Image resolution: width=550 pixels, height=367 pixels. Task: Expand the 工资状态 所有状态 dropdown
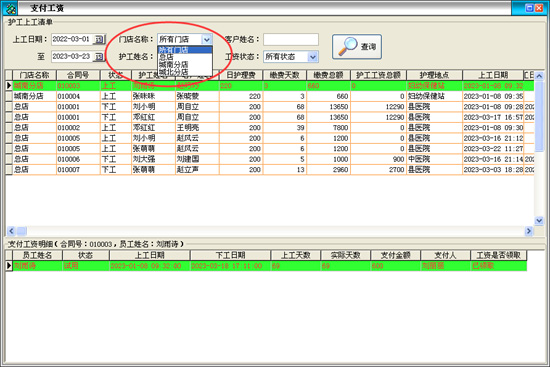(313, 56)
